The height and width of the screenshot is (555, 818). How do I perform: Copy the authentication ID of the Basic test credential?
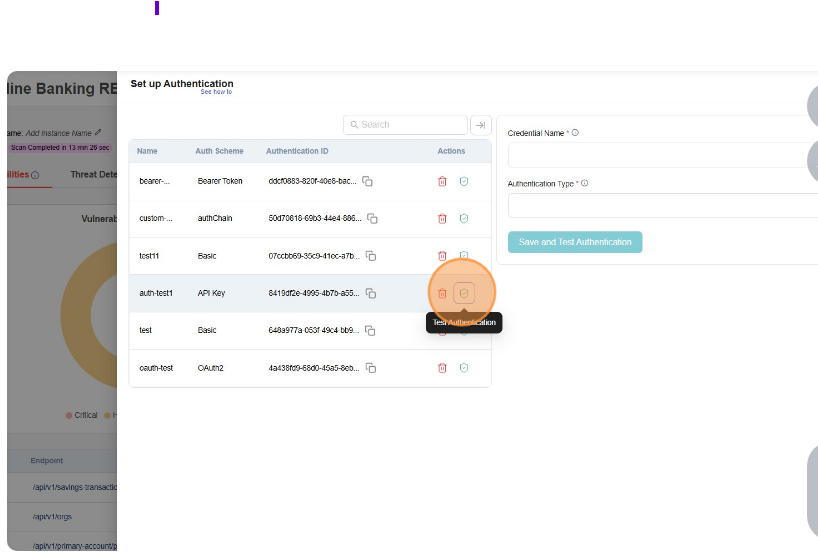pos(368,331)
